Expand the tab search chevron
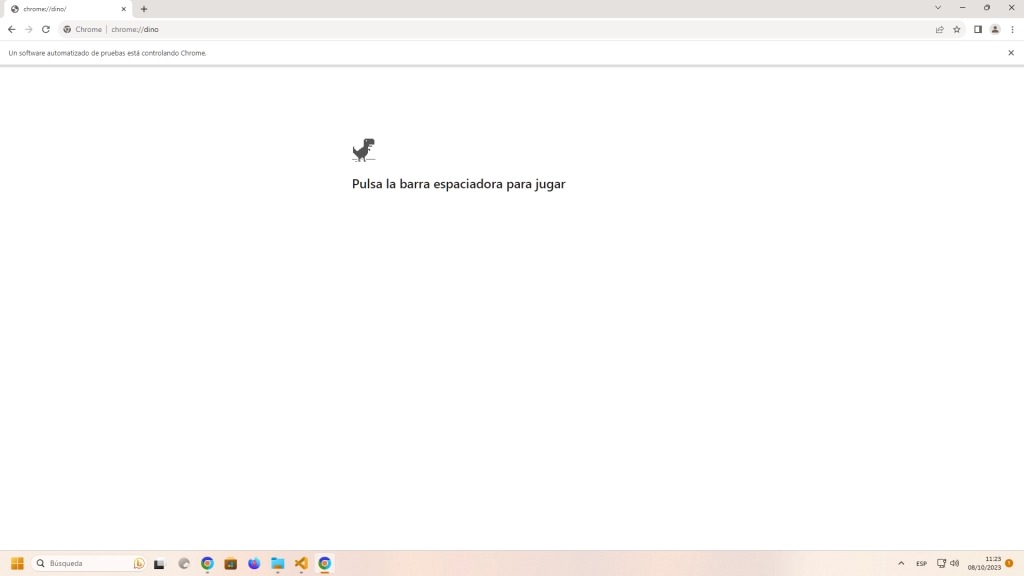 click(937, 8)
